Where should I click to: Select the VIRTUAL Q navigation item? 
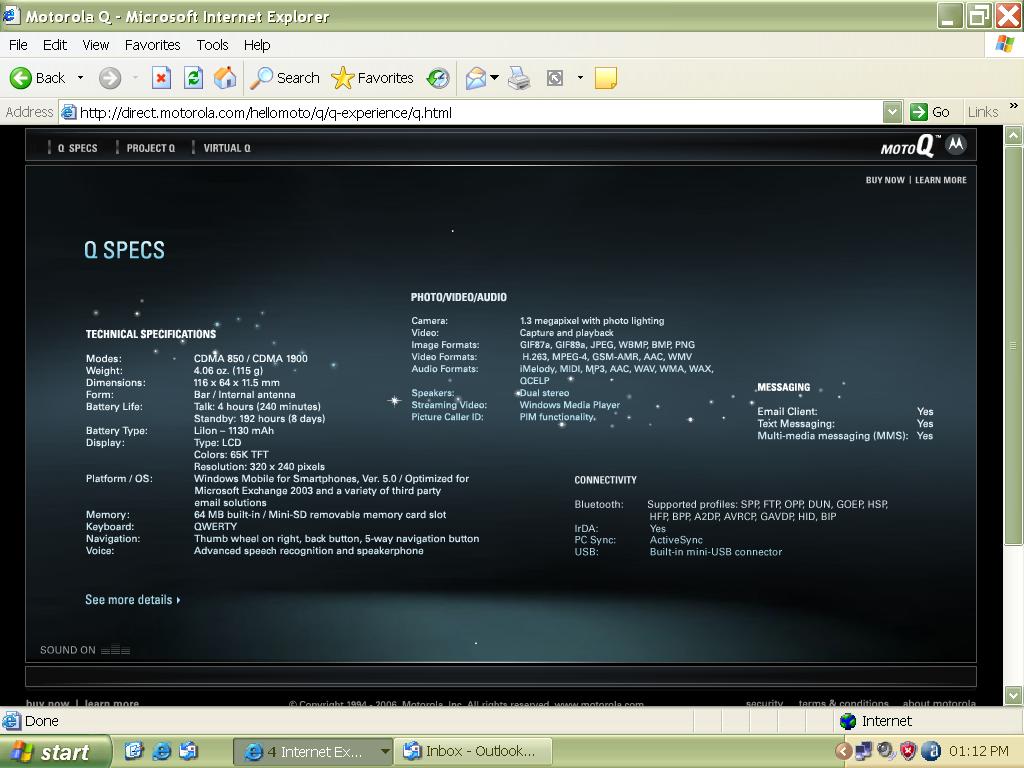click(227, 148)
